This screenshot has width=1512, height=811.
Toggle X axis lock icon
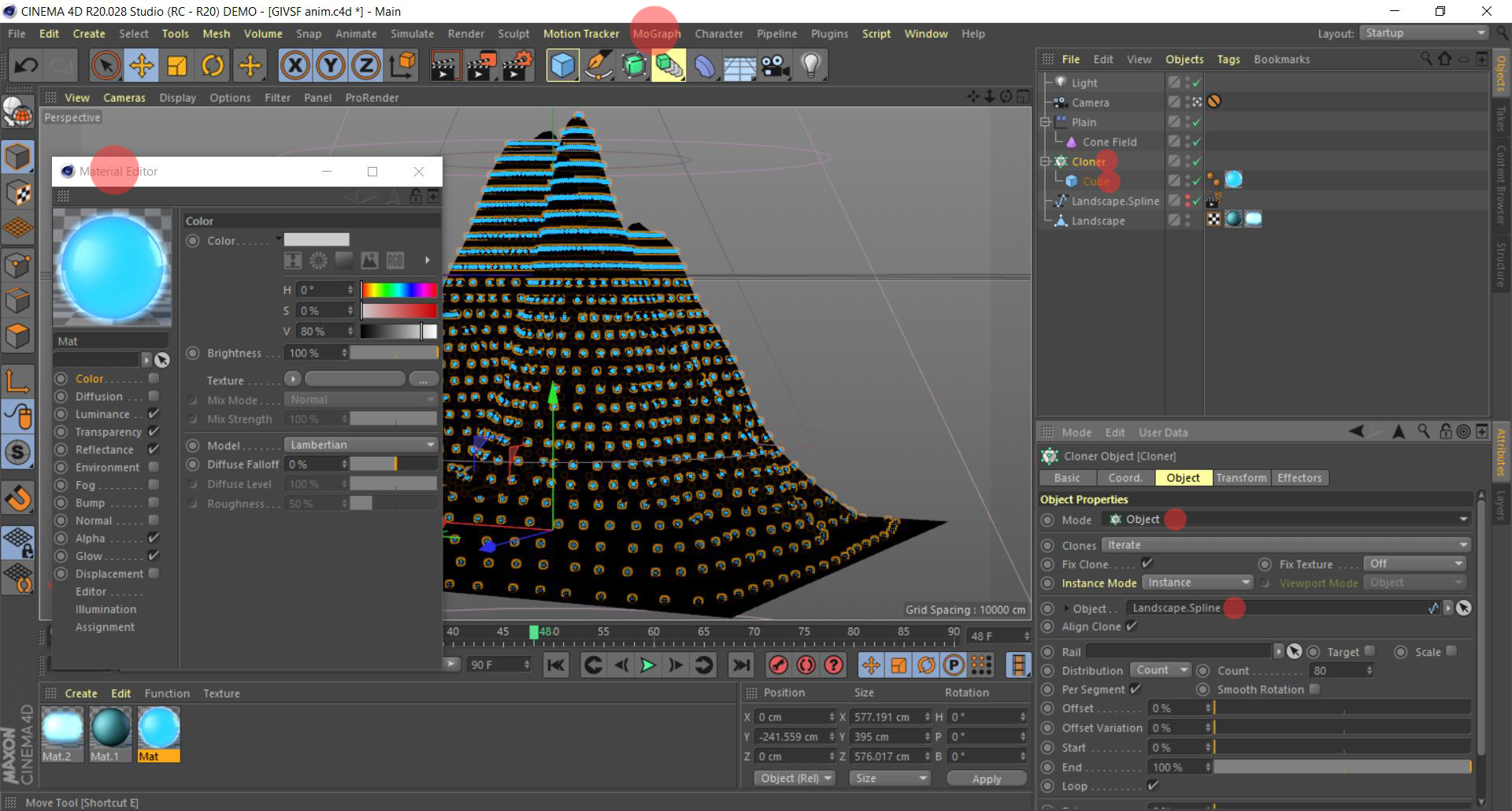pos(295,65)
